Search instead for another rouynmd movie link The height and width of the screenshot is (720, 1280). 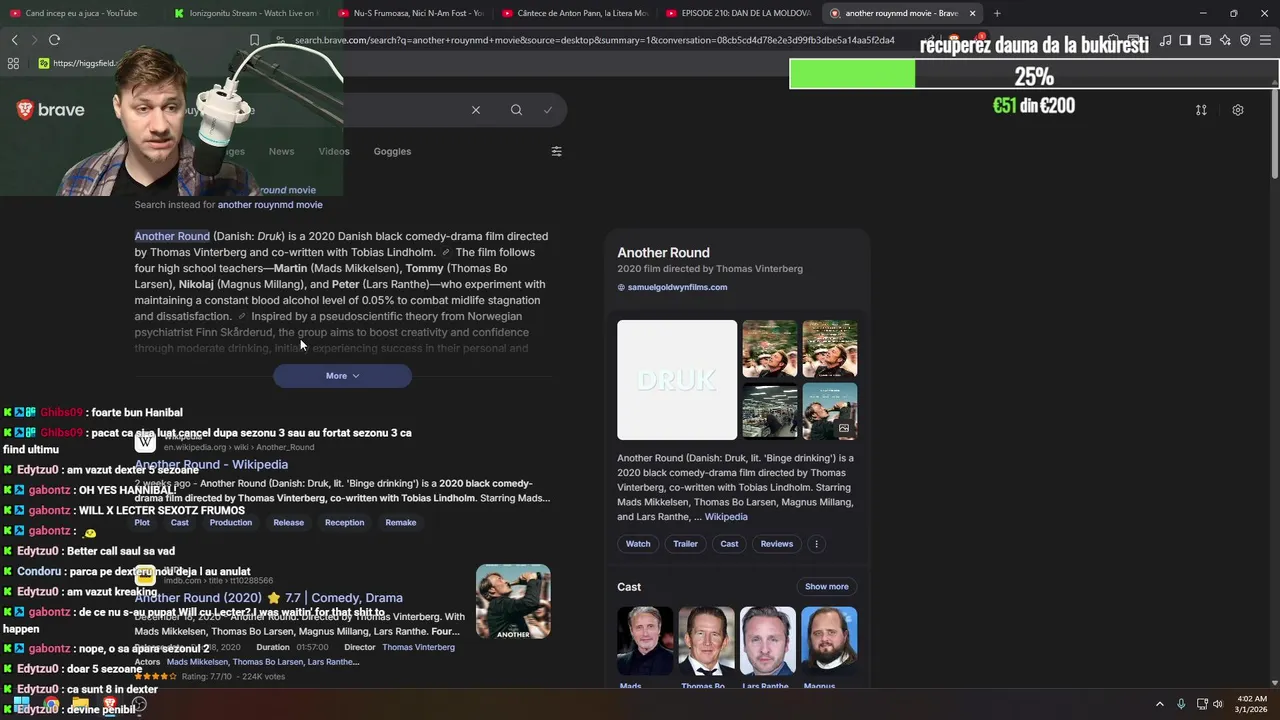click(x=270, y=204)
